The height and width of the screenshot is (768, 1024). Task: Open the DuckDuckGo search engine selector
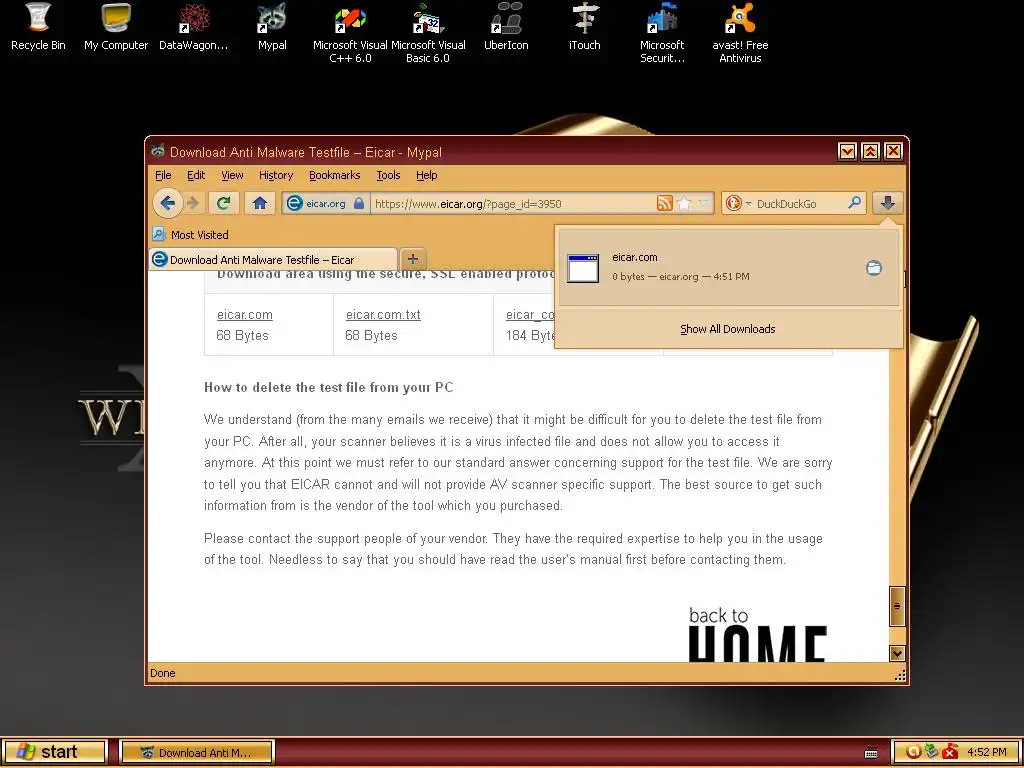pyautogui.click(x=738, y=203)
